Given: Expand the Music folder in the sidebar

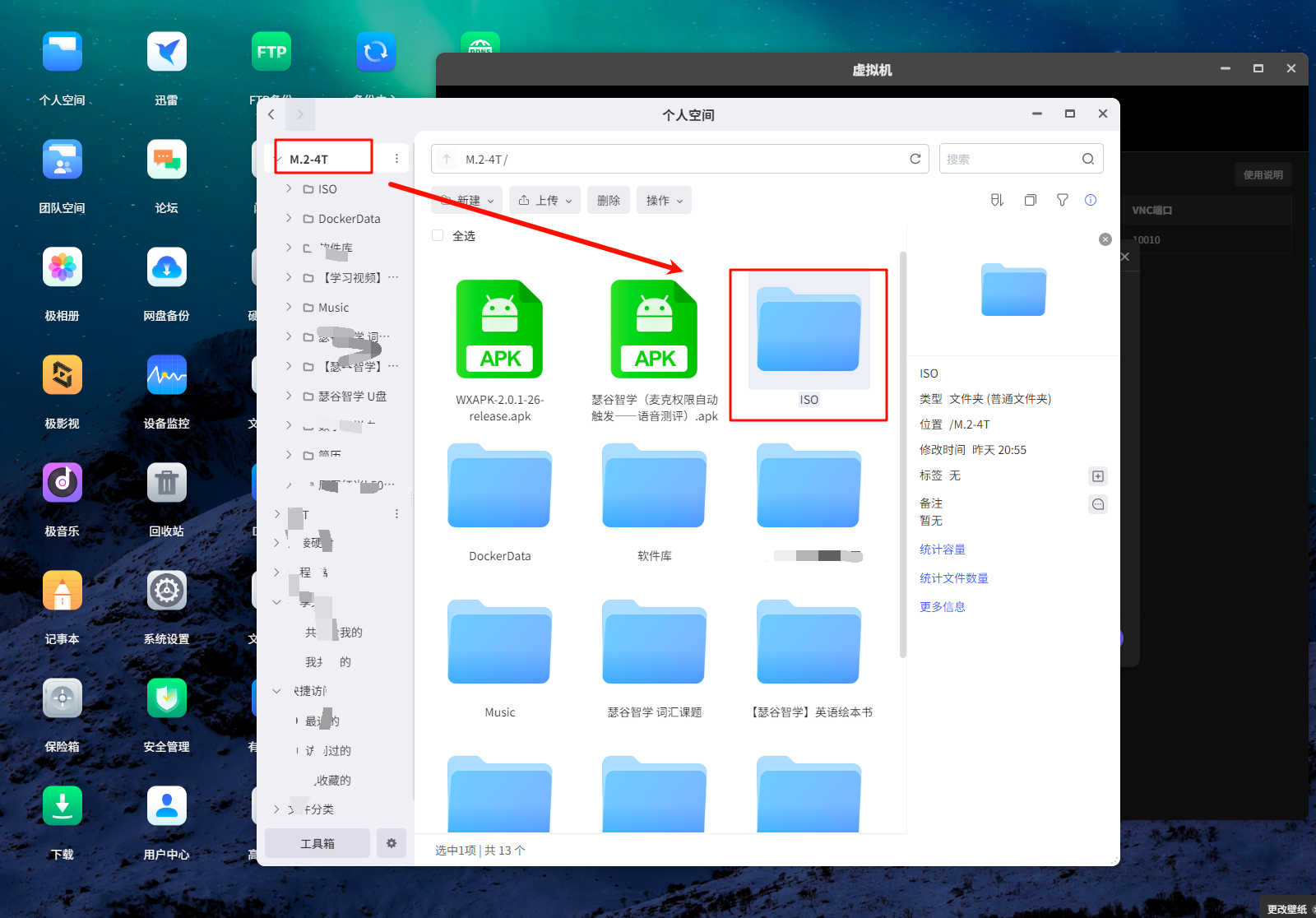Looking at the screenshot, I should (x=289, y=307).
